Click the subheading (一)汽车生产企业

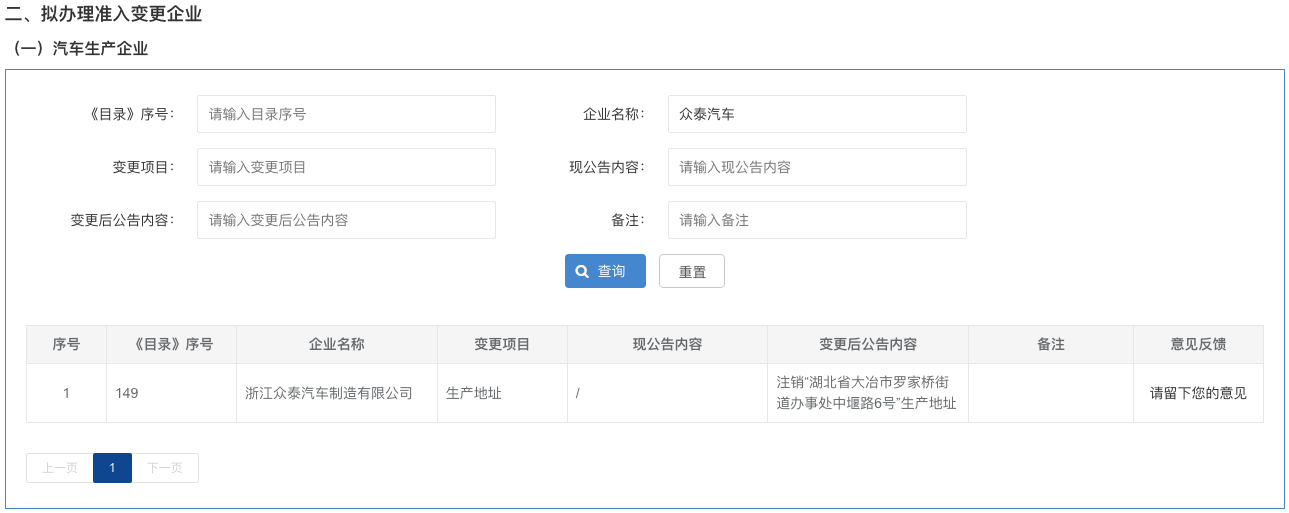point(77,48)
